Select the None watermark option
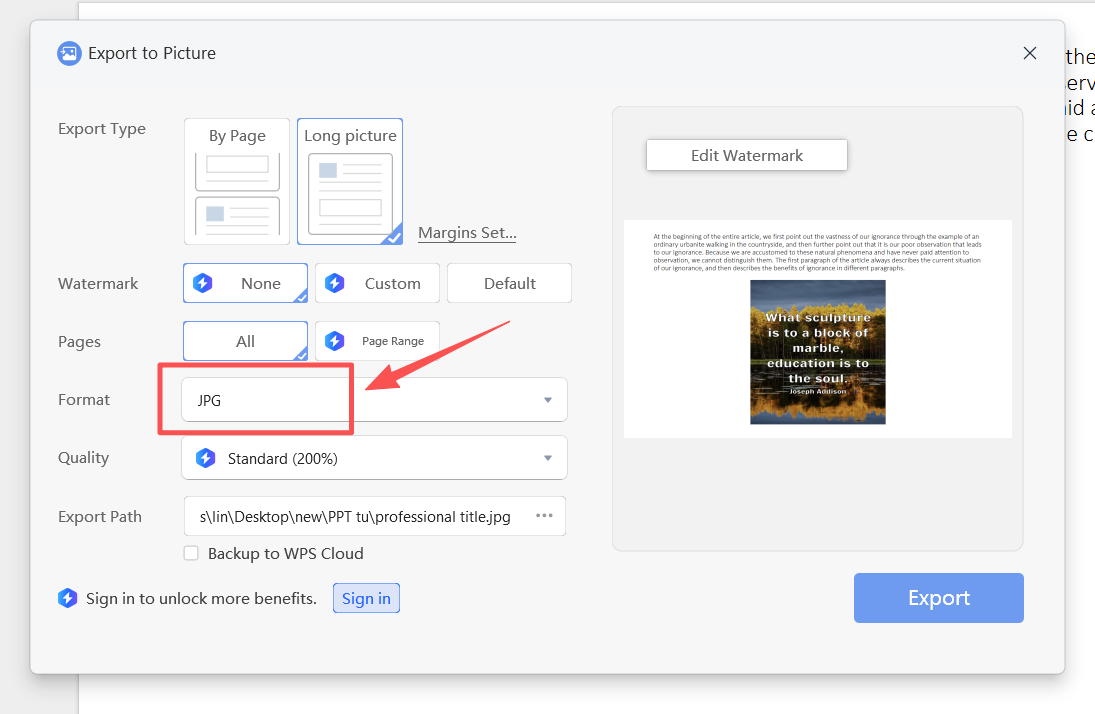The width and height of the screenshot is (1095, 714). [x=246, y=284]
